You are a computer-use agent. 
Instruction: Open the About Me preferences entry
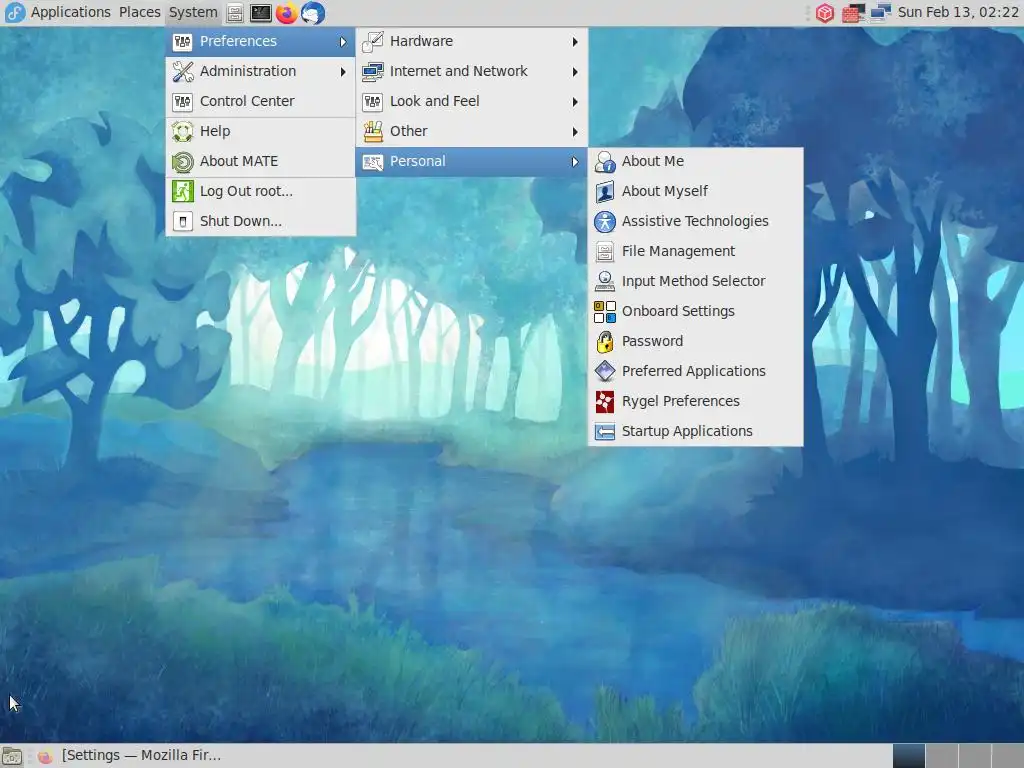pyautogui.click(x=696, y=161)
